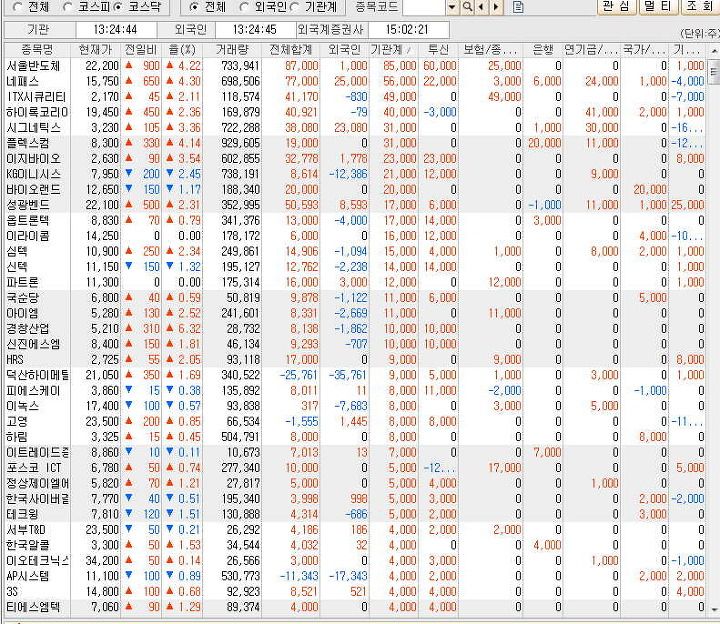The height and width of the screenshot is (624, 720).
Task: Sort by 기관계 column header
Action: click(393, 50)
